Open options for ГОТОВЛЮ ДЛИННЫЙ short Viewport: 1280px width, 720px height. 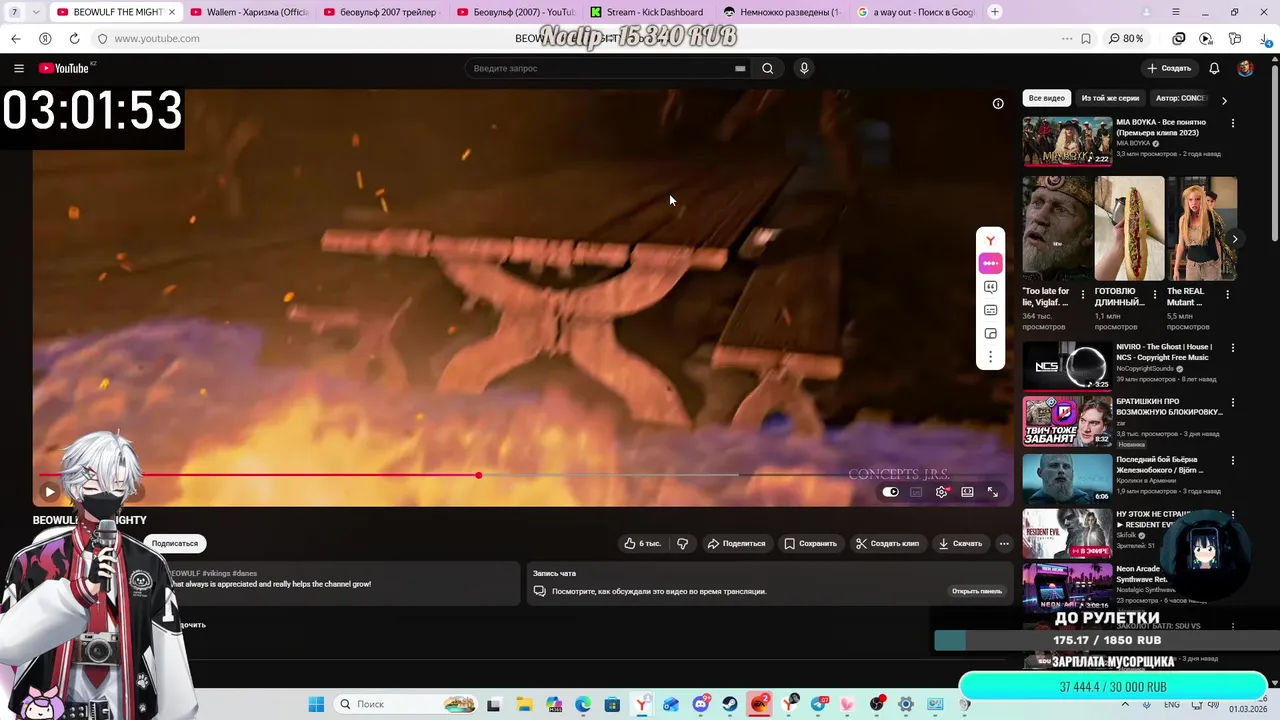pos(1155,295)
